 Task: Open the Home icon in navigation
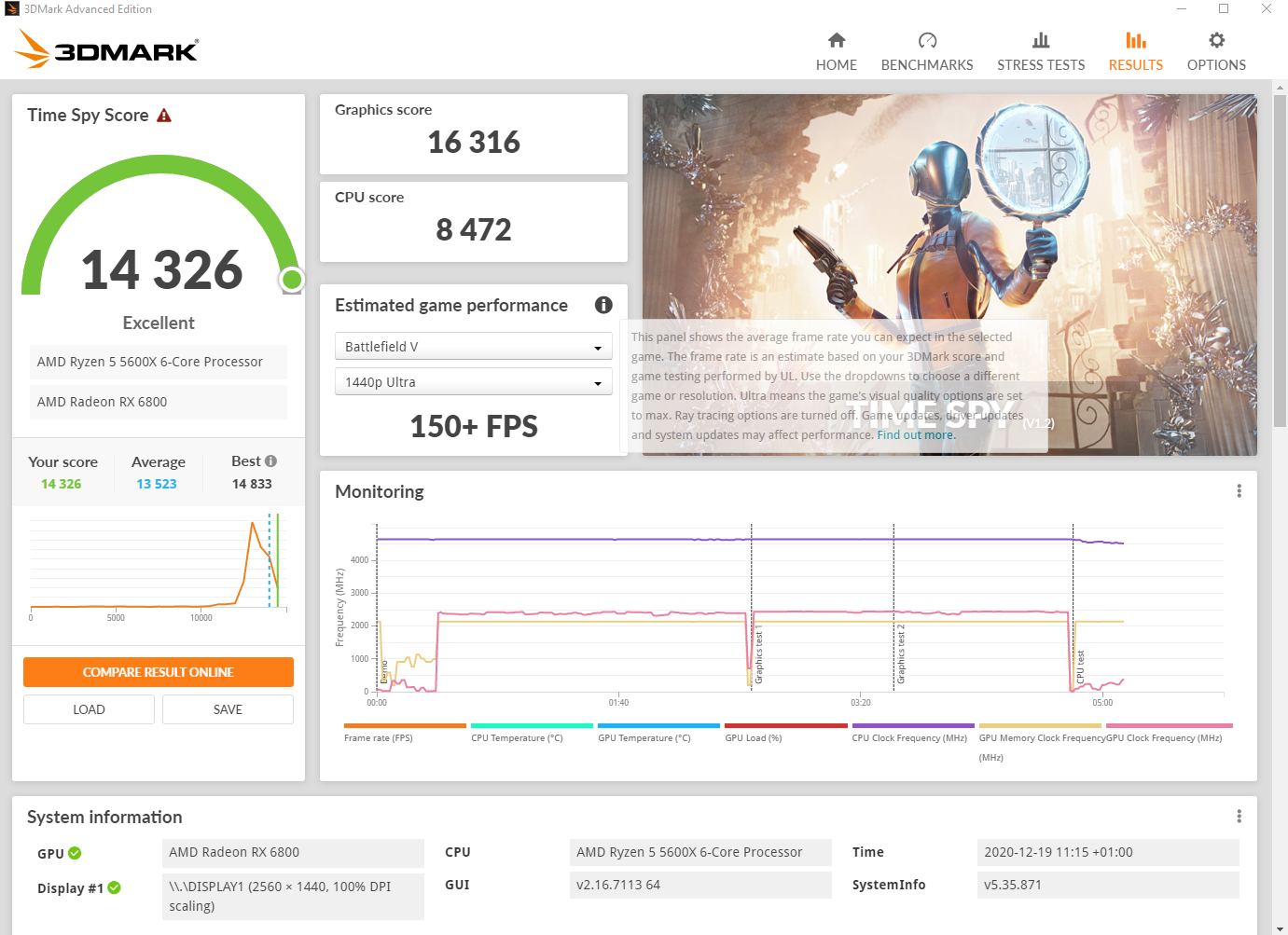(x=837, y=40)
